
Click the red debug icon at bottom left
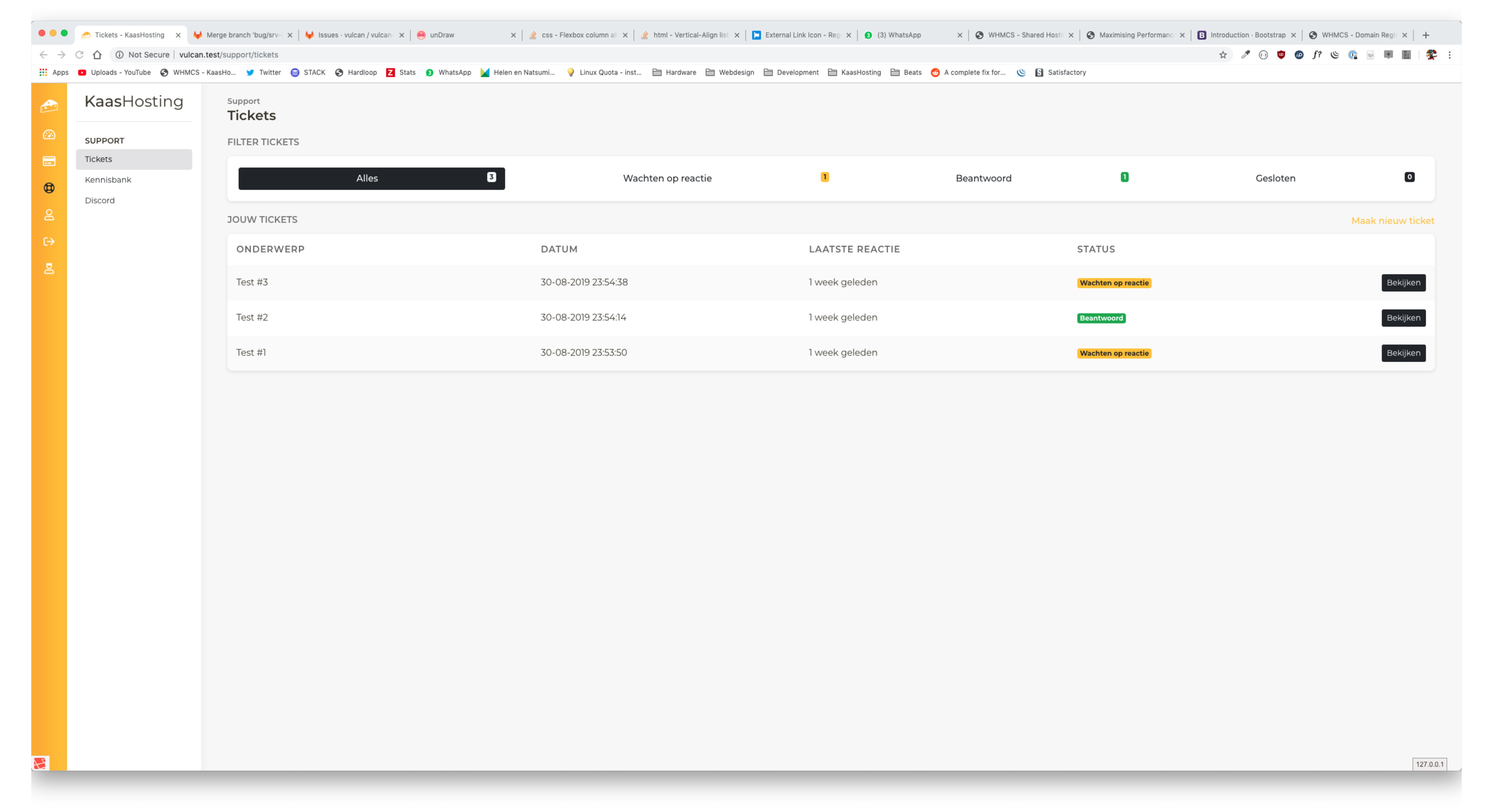[x=40, y=763]
